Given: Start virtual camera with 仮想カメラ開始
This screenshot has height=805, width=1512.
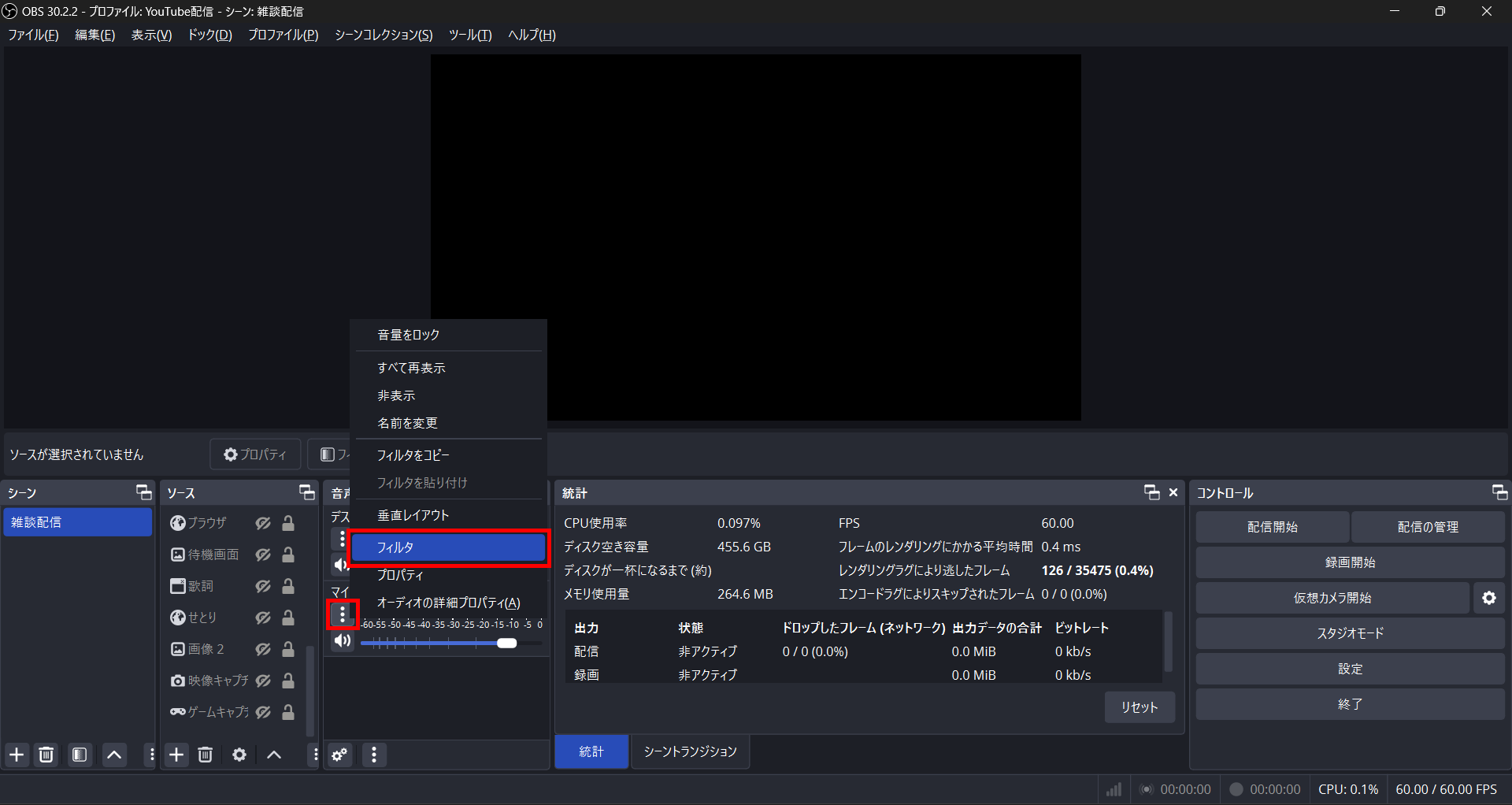Looking at the screenshot, I should [1332, 598].
